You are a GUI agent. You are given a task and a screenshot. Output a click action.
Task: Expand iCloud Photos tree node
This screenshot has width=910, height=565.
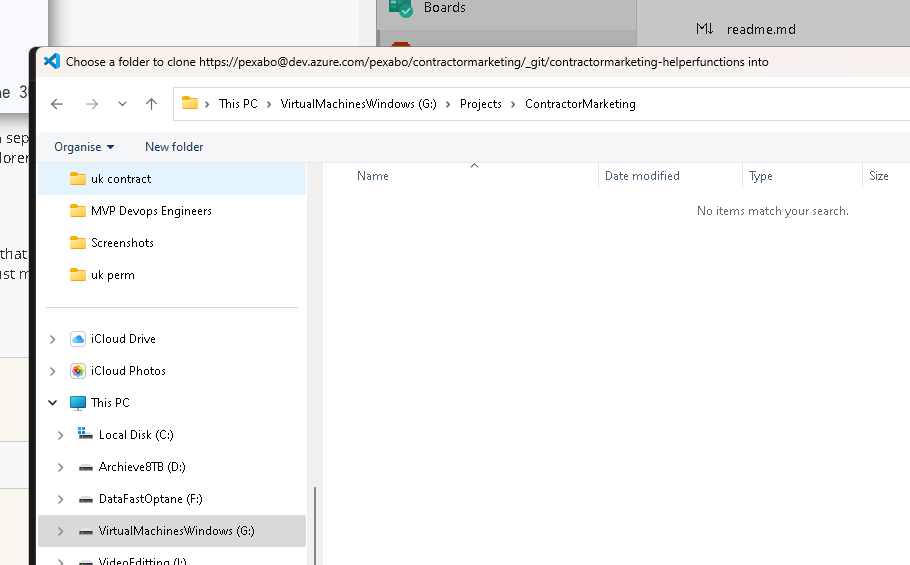(52, 371)
